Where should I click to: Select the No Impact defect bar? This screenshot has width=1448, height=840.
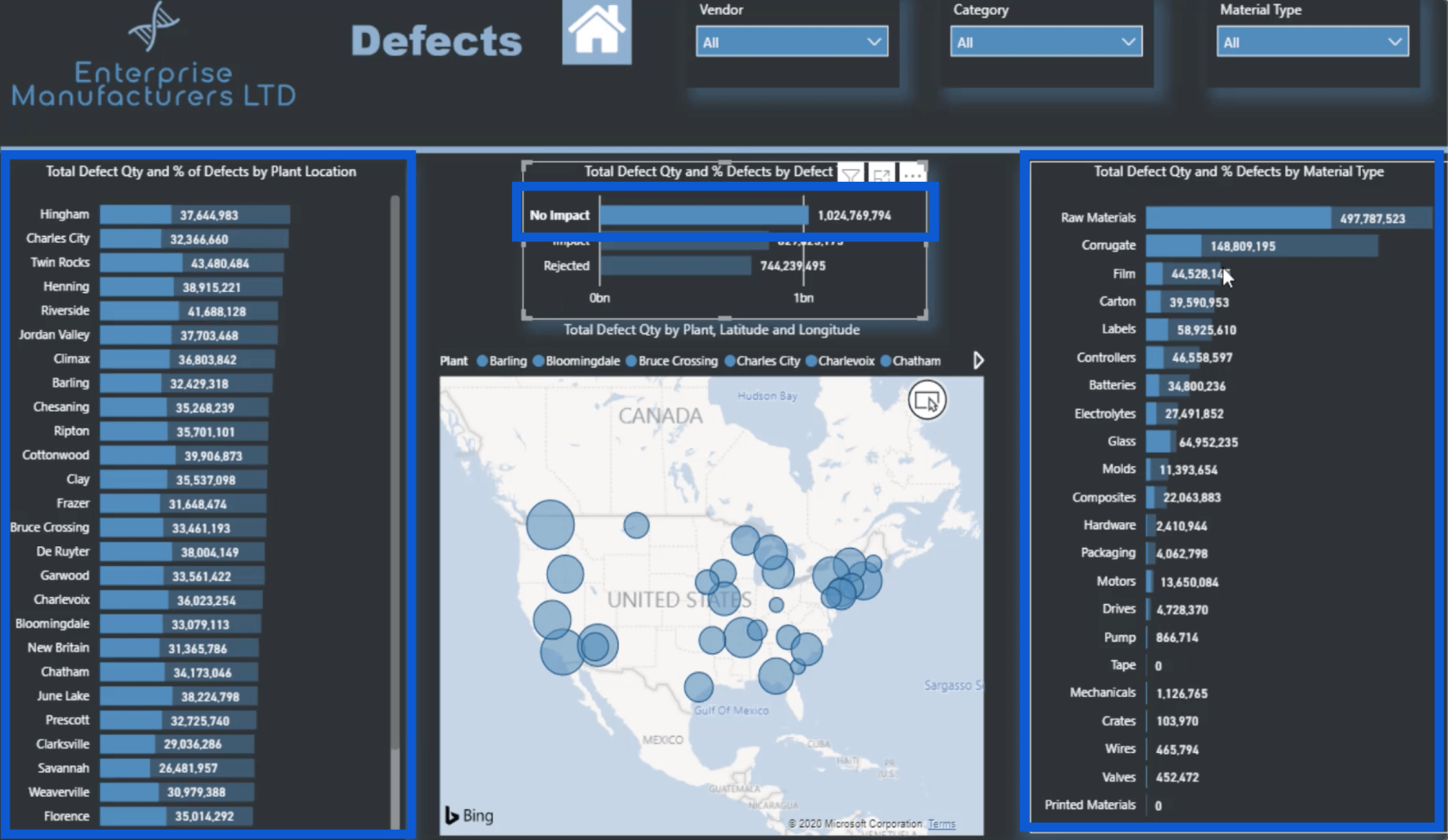tap(703, 215)
